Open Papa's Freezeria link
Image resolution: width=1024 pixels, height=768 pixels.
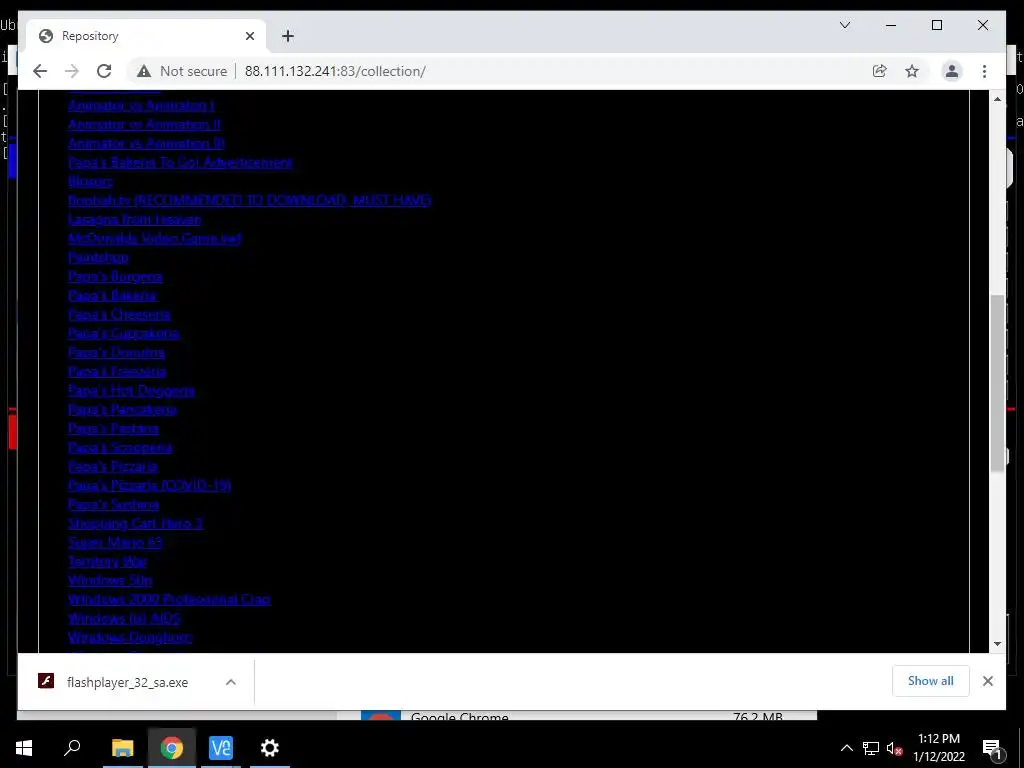pos(118,371)
